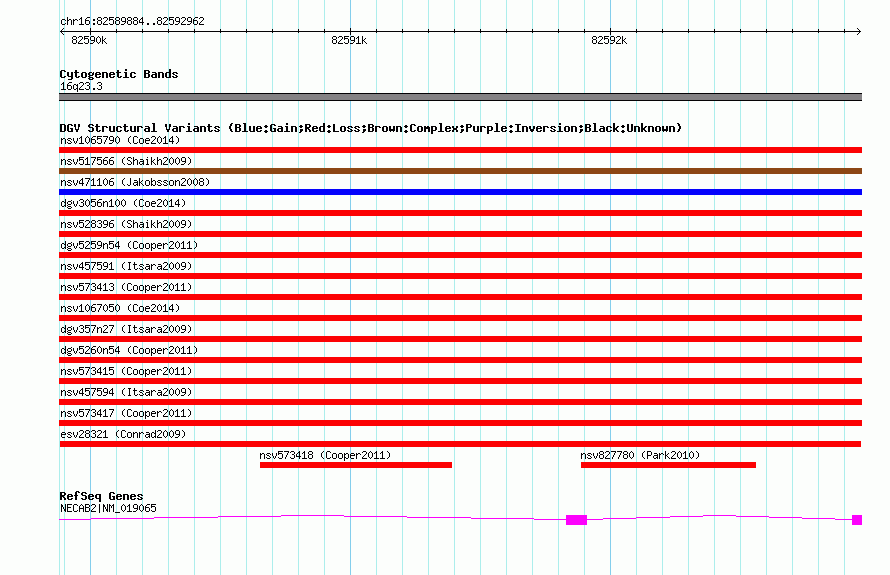Click the magenta NECAB2 exon near 82592k

pyautogui.click(x=576, y=520)
